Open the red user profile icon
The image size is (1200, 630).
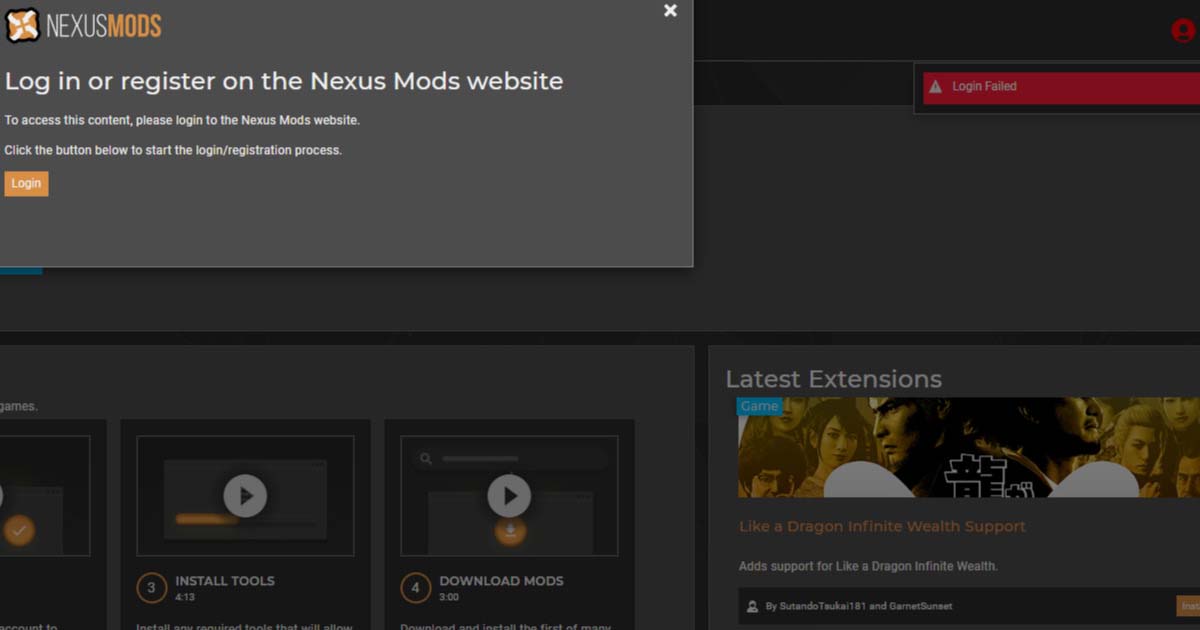coord(1183,30)
